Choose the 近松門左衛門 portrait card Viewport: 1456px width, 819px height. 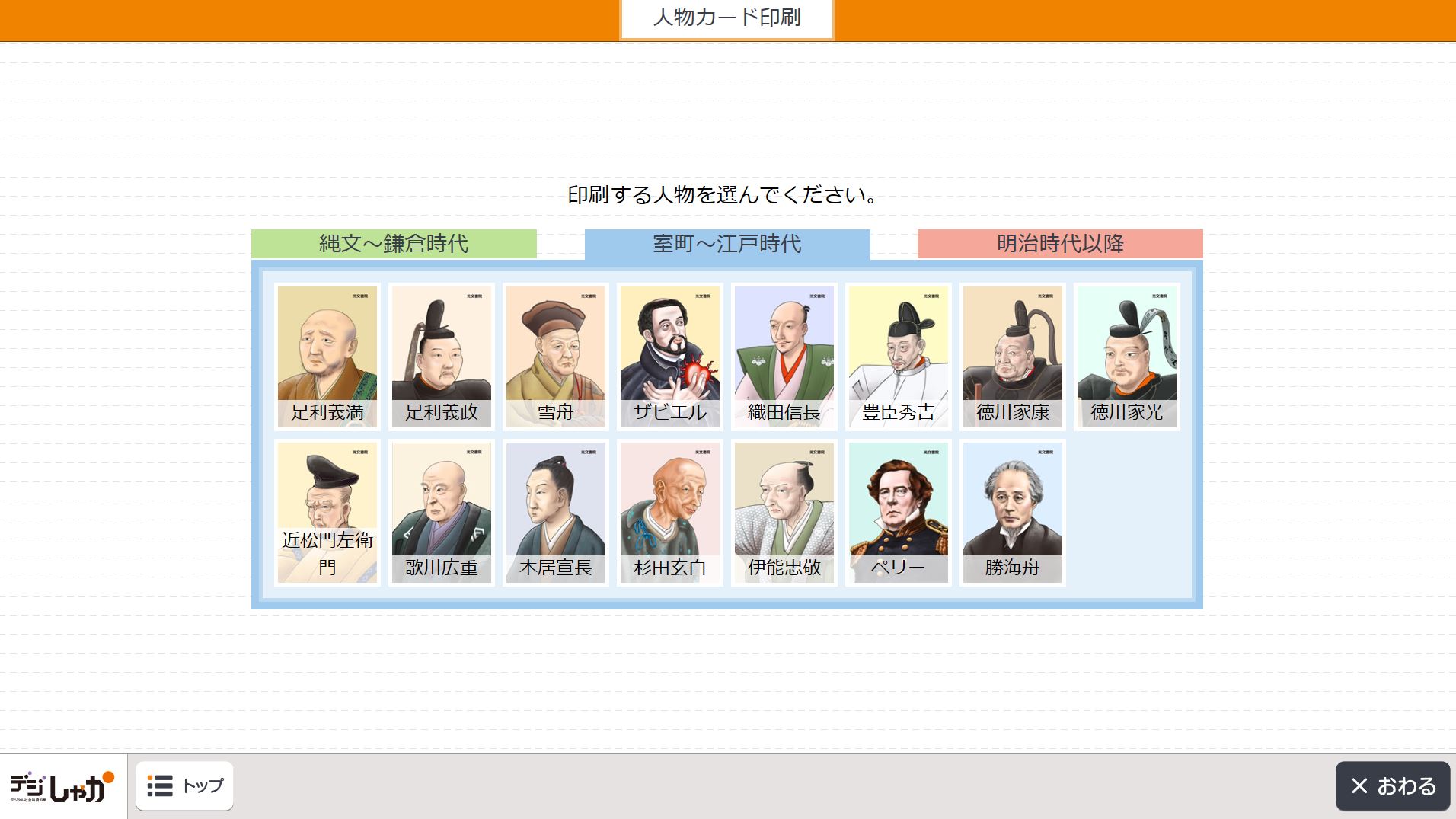(x=327, y=513)
